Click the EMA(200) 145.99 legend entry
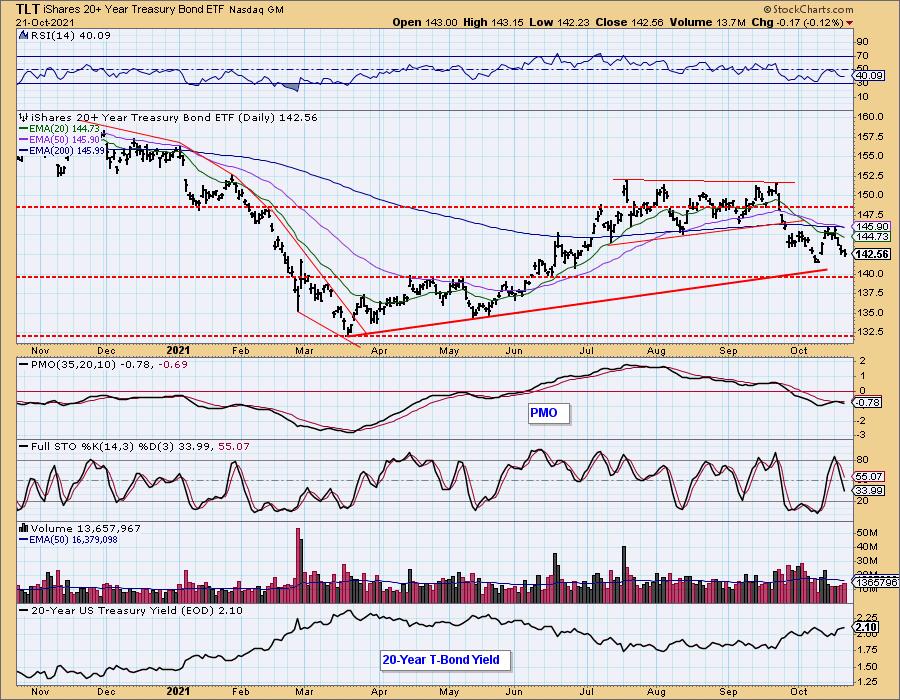 coord(61,151)
